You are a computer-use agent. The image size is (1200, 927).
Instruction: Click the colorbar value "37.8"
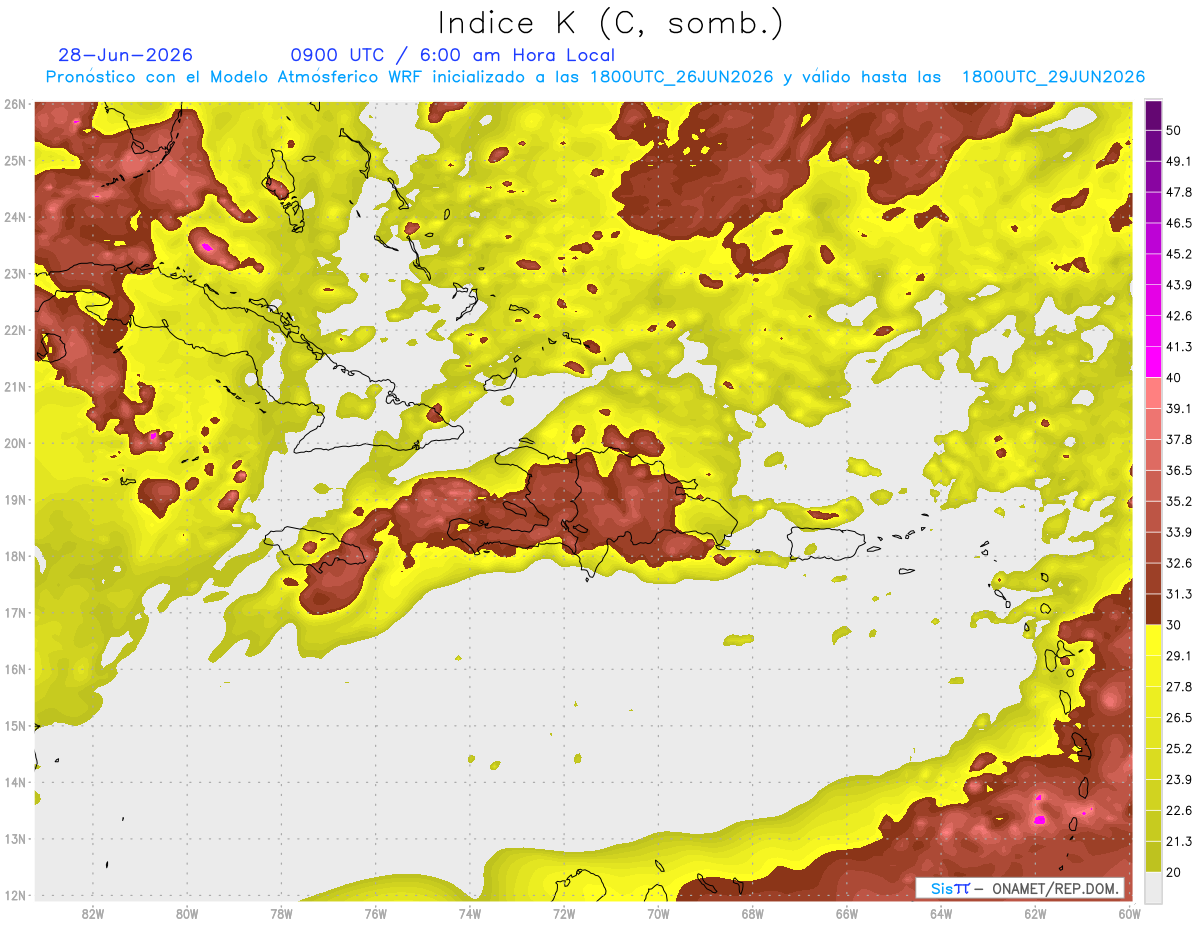[1179, 439]
